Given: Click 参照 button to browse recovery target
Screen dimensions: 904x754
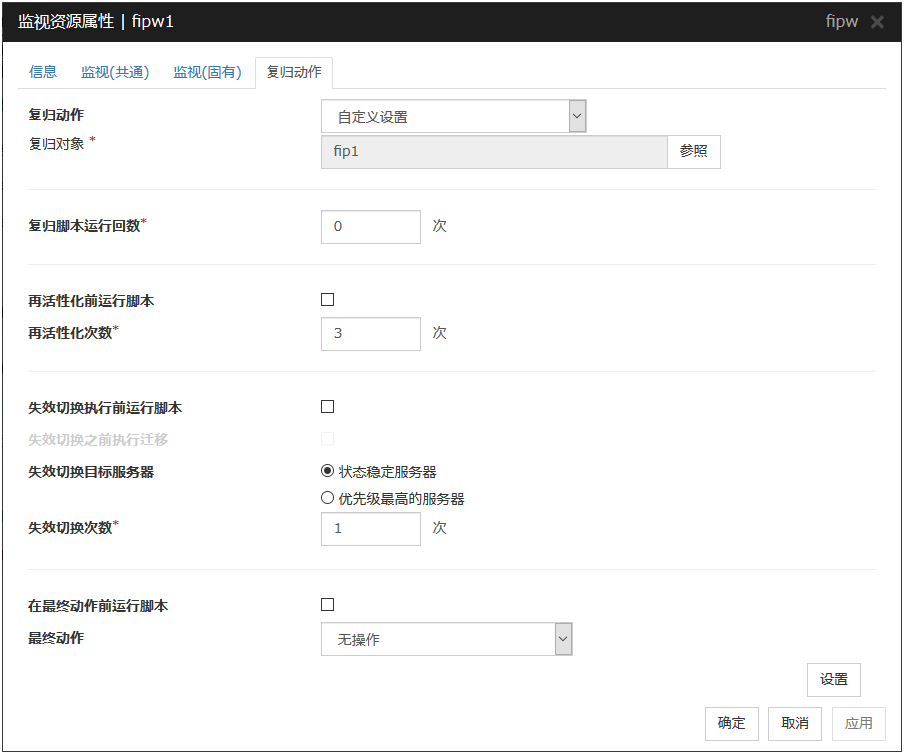Looking at the screenshot, I should [x=693, y=151].
